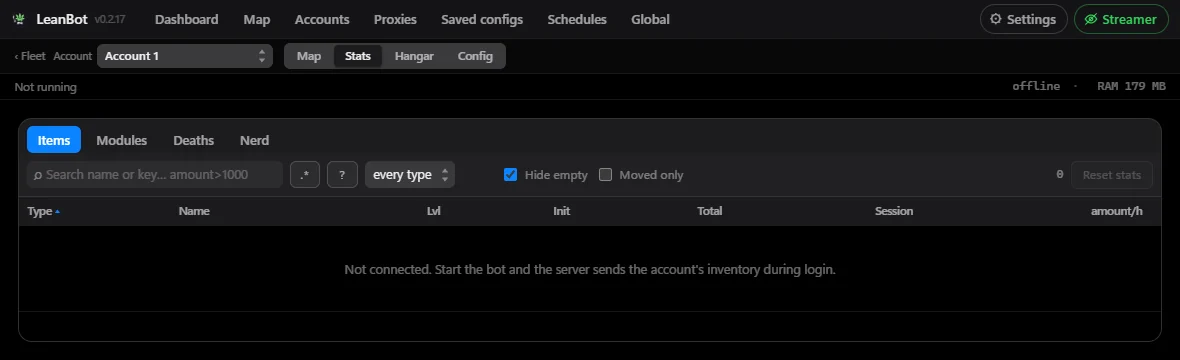
Task: Open the every type filter dropdown
Action: pyautogui.click(x=410, y=175)
